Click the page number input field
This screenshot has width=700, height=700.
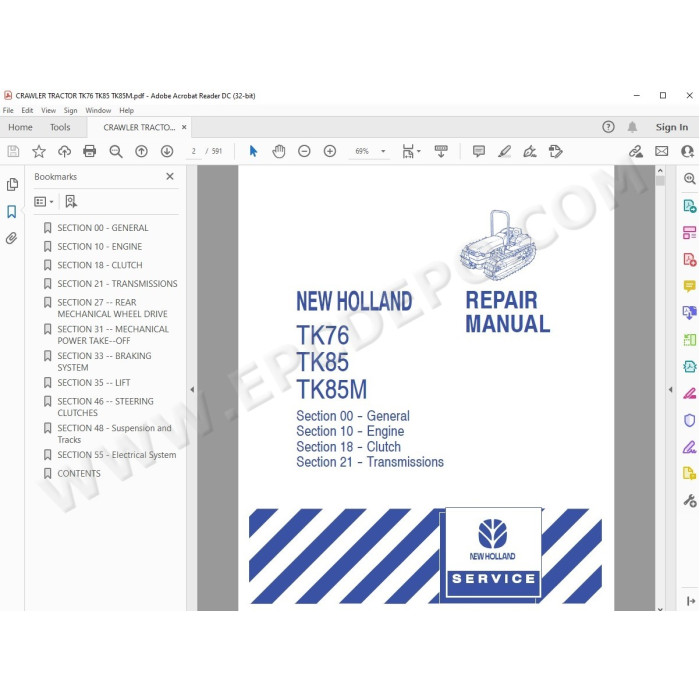[x=193, y=151]
